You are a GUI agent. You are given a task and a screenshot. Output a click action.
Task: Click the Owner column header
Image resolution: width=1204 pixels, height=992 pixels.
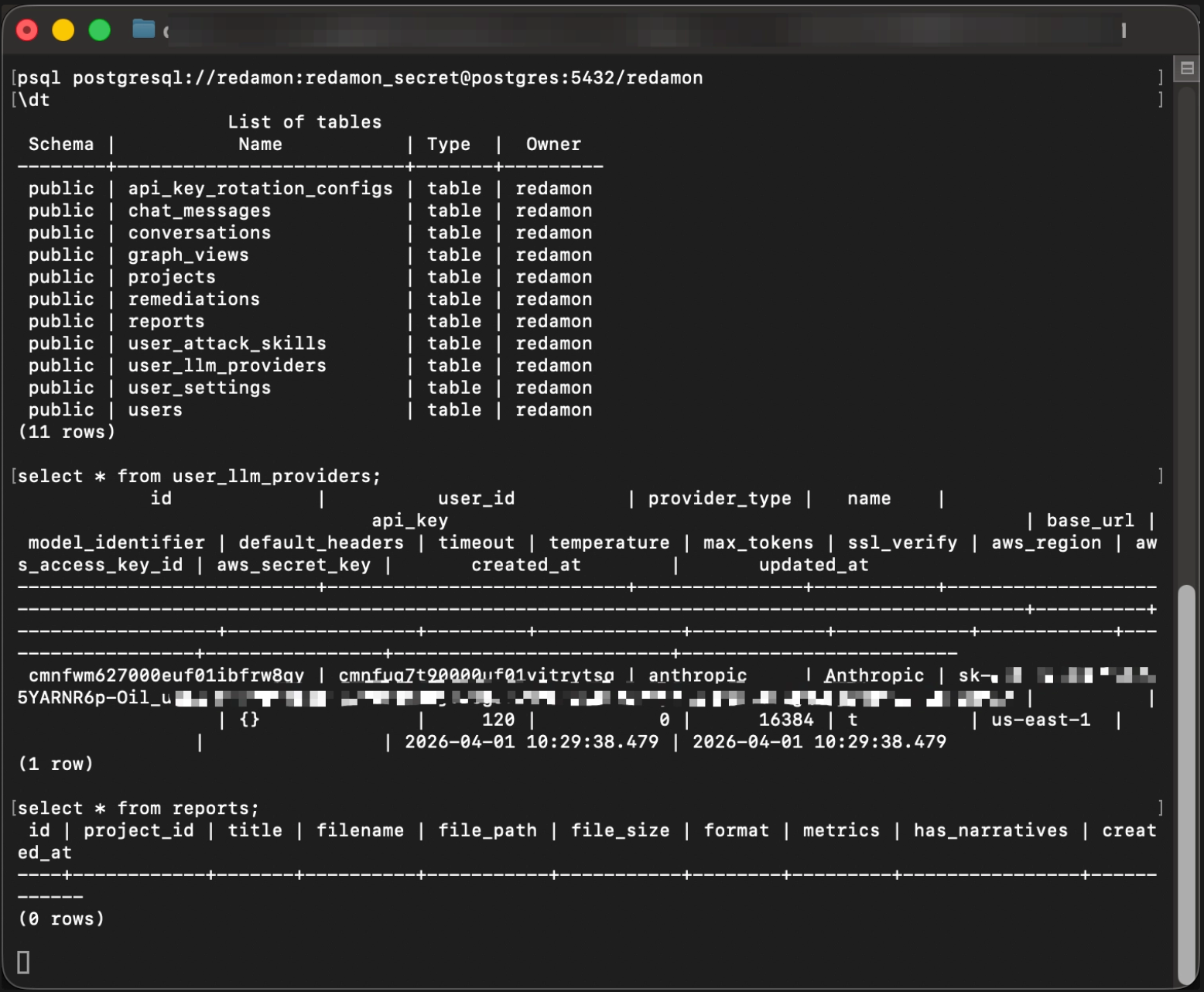pos(553,145)
